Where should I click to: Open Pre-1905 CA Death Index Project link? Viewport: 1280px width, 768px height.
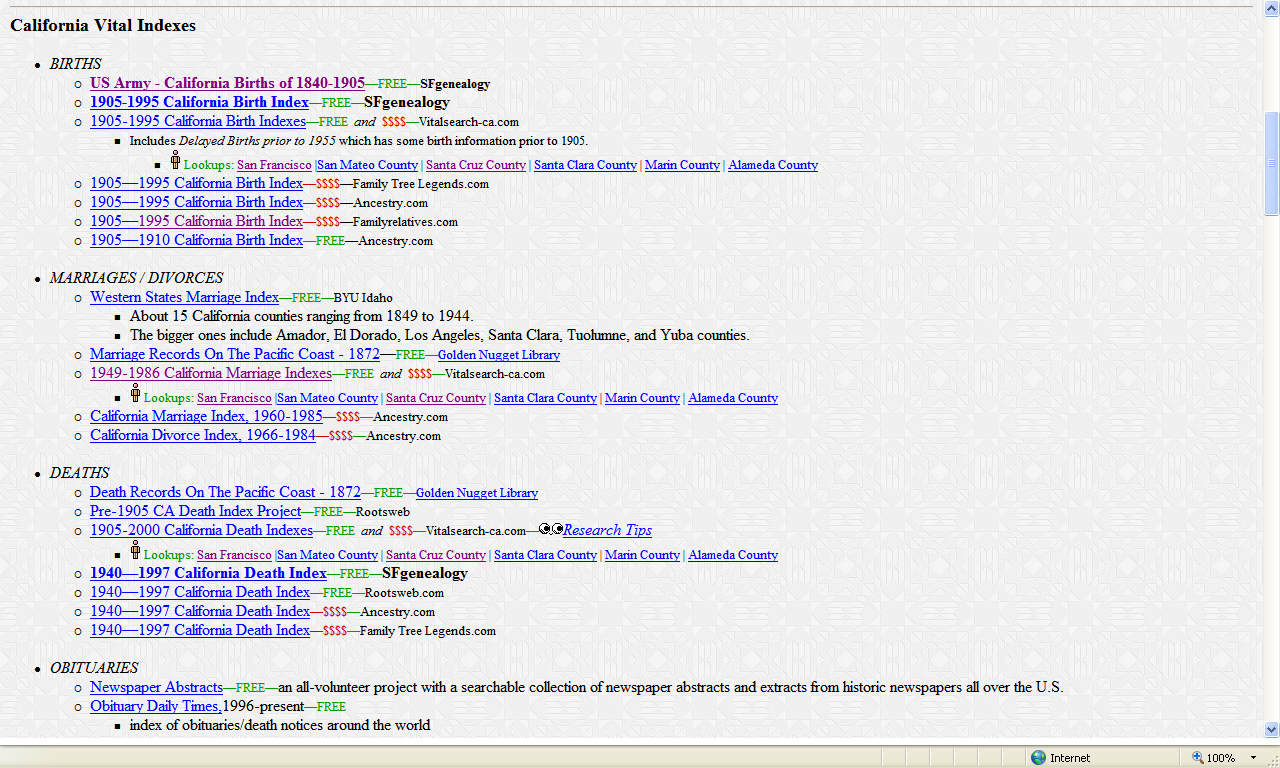click(195, 511)
